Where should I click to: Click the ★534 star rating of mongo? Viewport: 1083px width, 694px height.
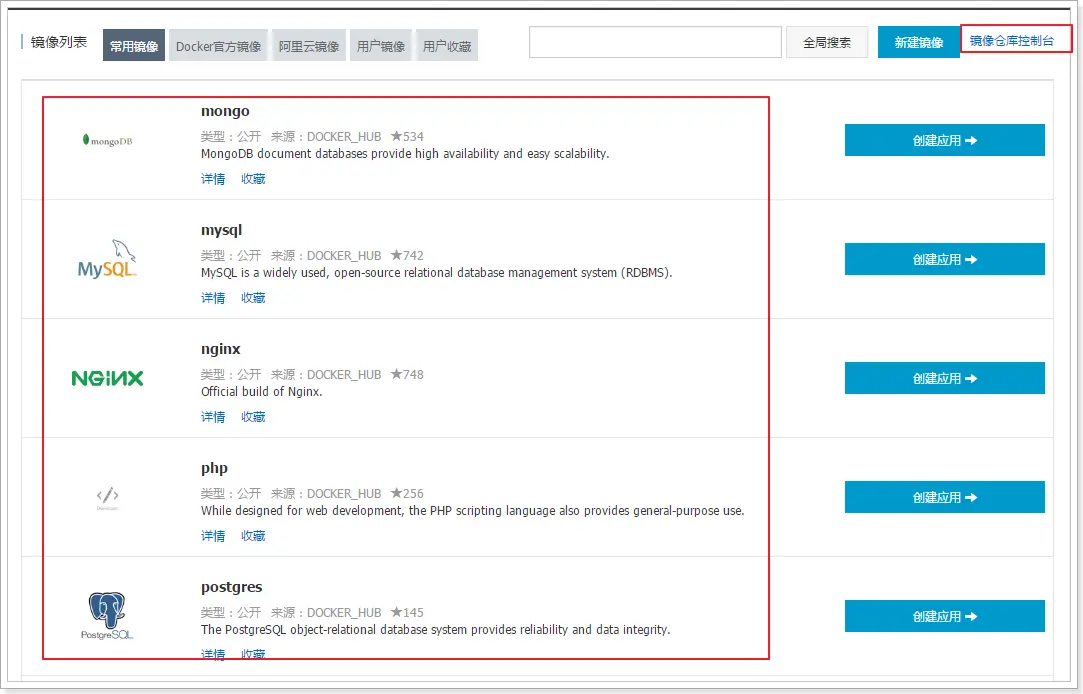pyautogui.click(x=407, y=136)
